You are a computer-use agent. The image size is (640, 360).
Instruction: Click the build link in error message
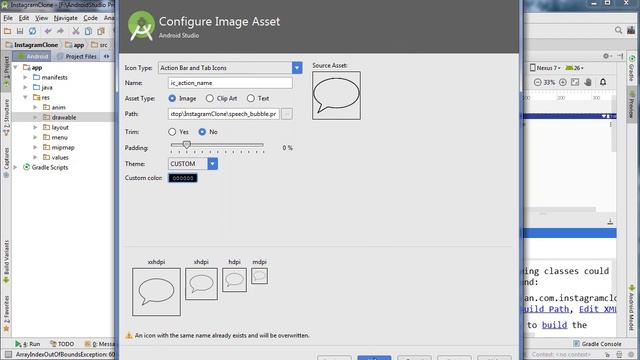coord(554,325)
